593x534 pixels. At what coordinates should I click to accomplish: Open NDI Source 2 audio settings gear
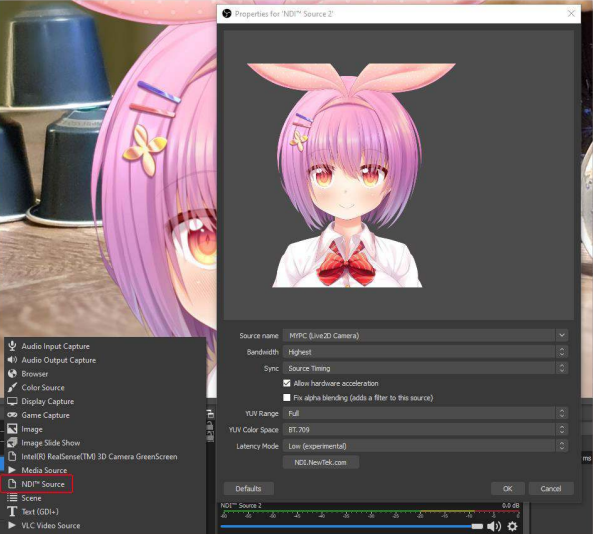point(512,526)
